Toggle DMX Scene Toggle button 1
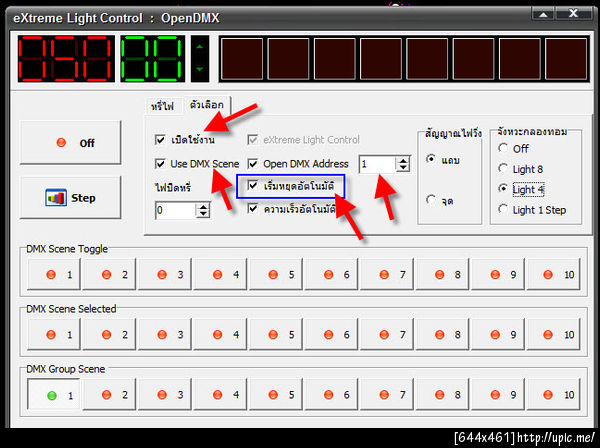This screenshot has width=600, height=448. pos(54,274)
